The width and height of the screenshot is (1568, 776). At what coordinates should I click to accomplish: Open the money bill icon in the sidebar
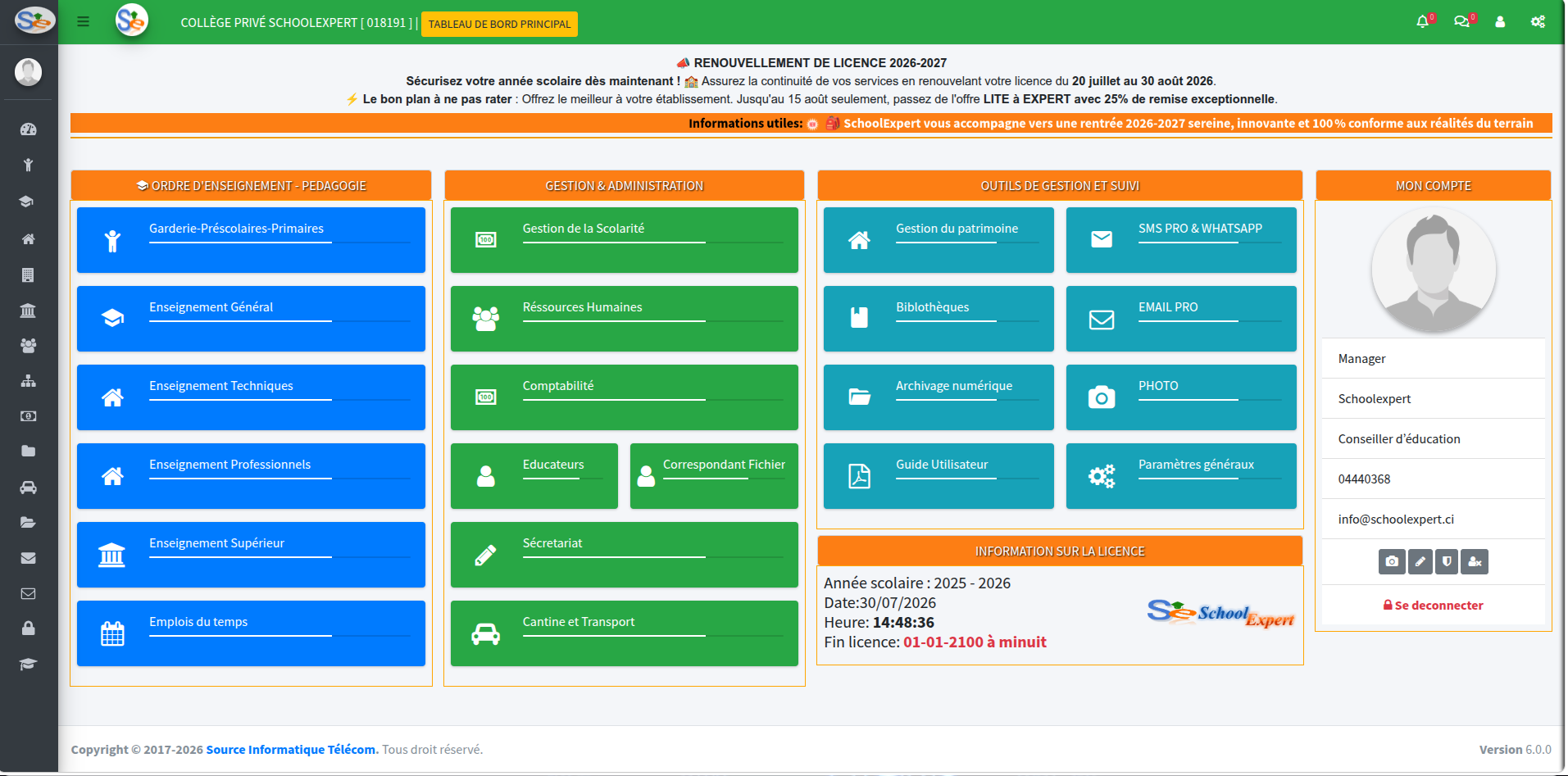[28, 416]
